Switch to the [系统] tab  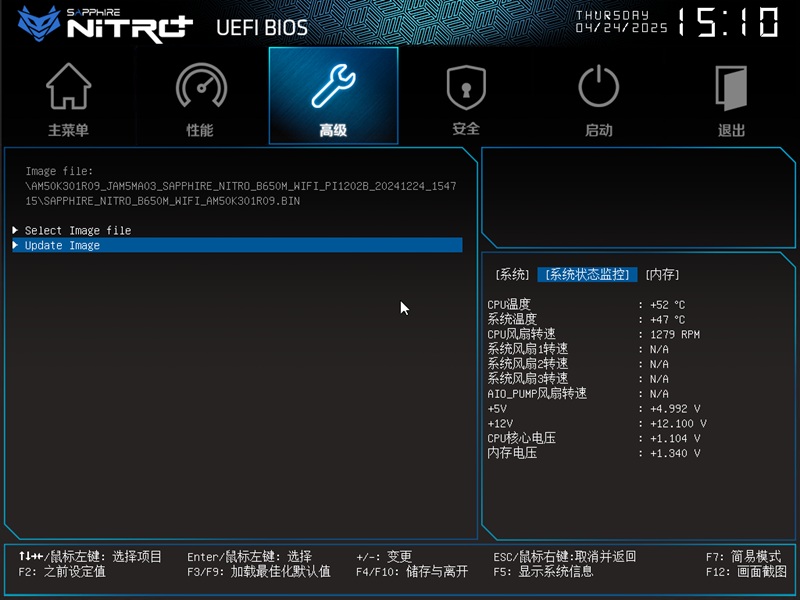coord(512,275)
